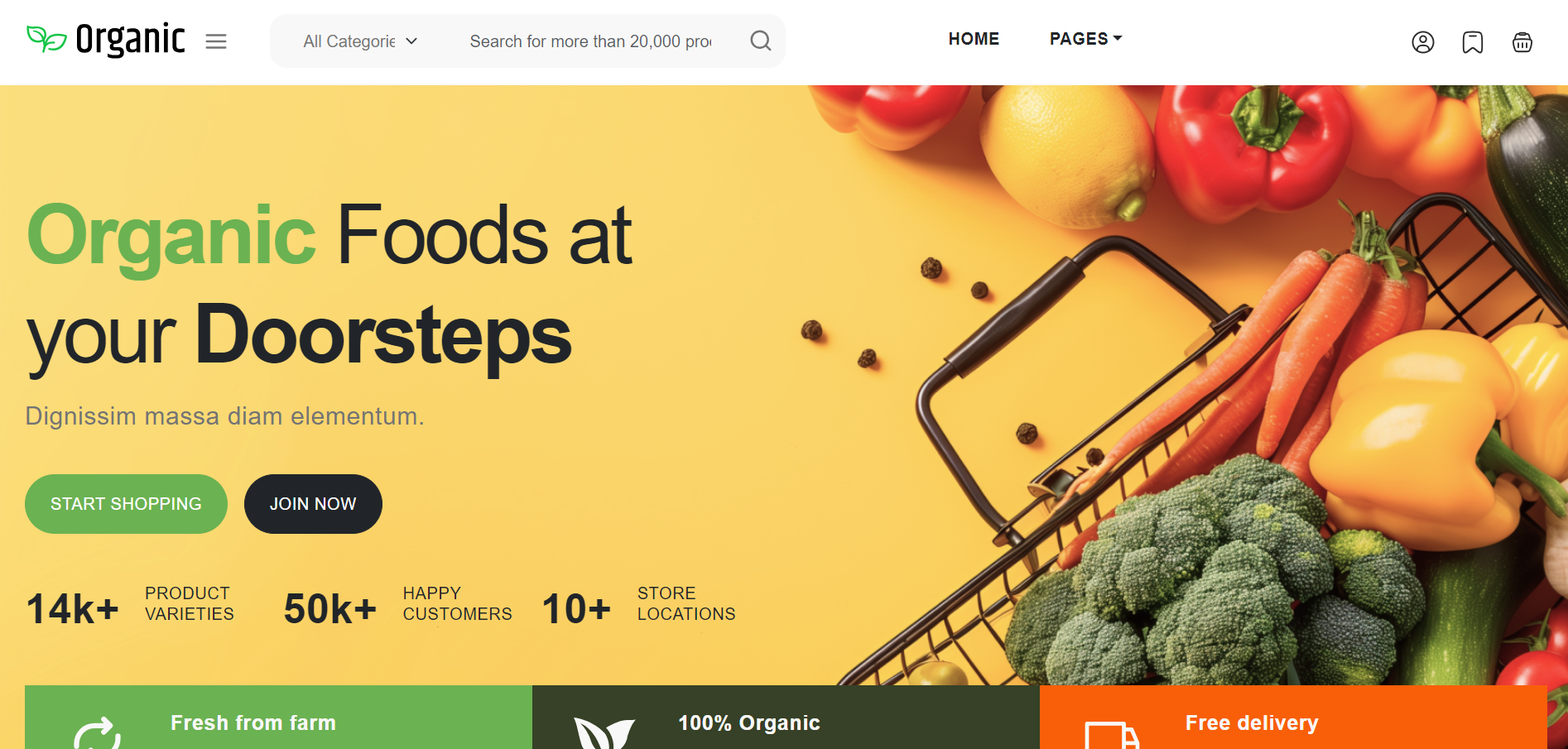Expand the PAGES dropdown menu
Screen dimensions: 1568x749
tap(1085, 39)
